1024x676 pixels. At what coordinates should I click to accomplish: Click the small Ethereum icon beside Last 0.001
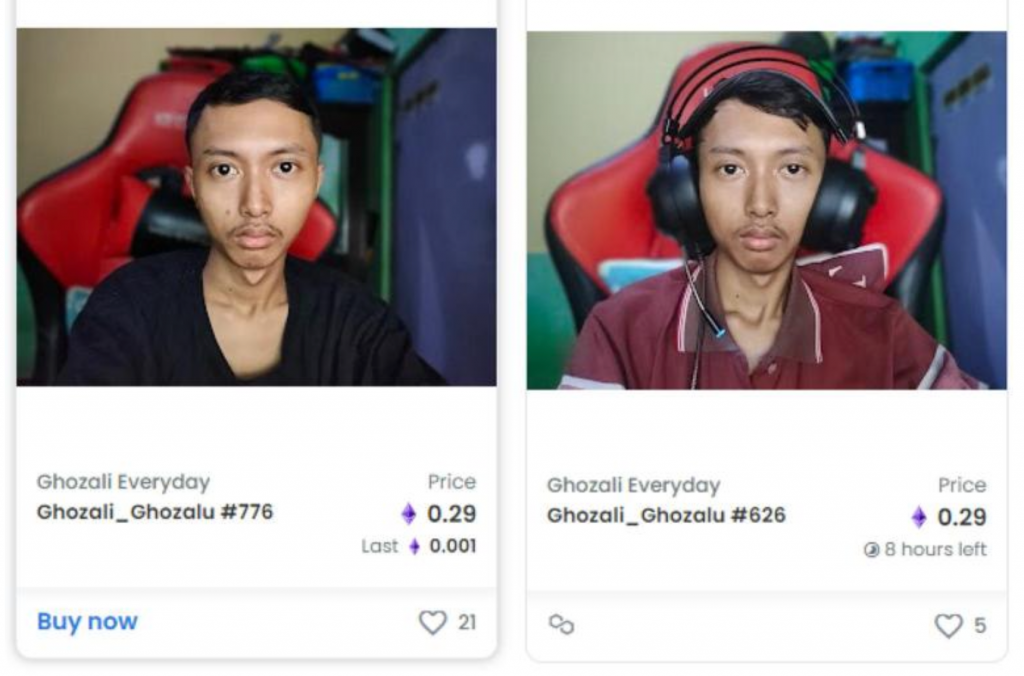414,546
